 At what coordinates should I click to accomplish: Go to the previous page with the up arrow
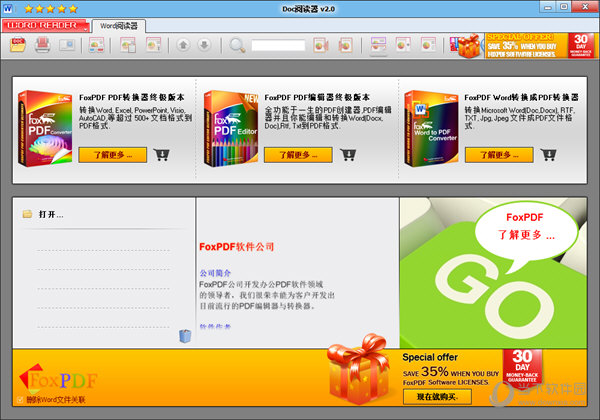[183, 45]
